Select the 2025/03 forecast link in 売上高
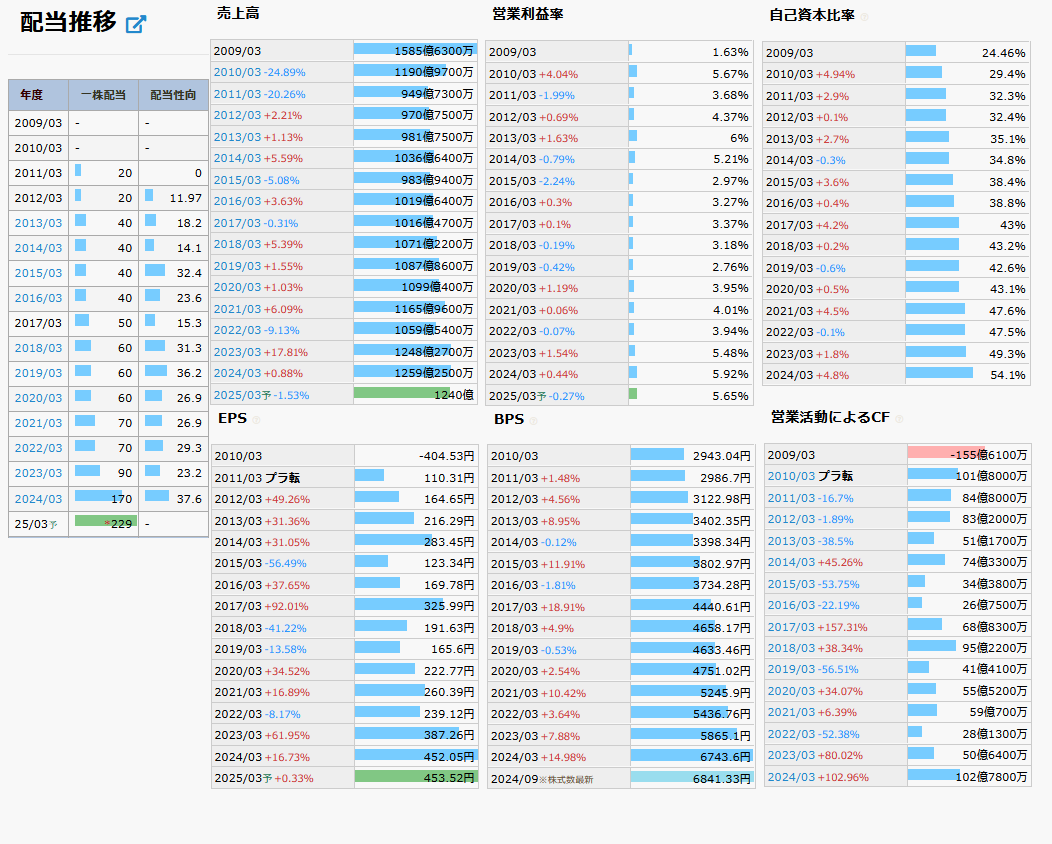Image resolution: width=1052 pixels, height=844 pixels. pyautogui.click(x=237, y=396)
